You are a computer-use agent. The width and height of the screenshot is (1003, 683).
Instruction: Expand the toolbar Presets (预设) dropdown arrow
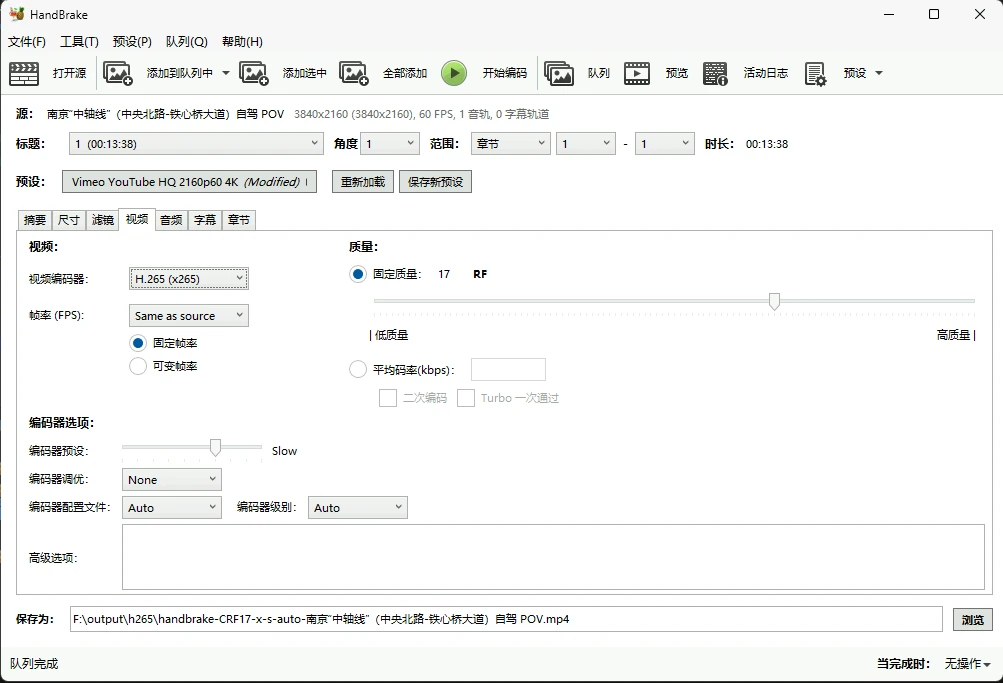tap(879, 73)
